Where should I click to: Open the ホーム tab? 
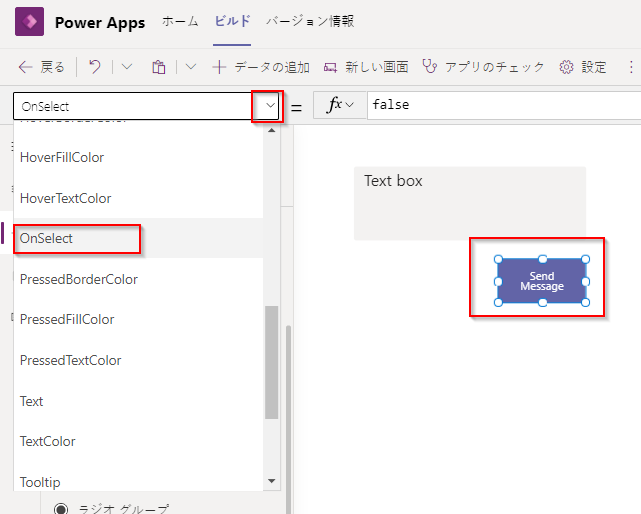[x=180, y=21]
